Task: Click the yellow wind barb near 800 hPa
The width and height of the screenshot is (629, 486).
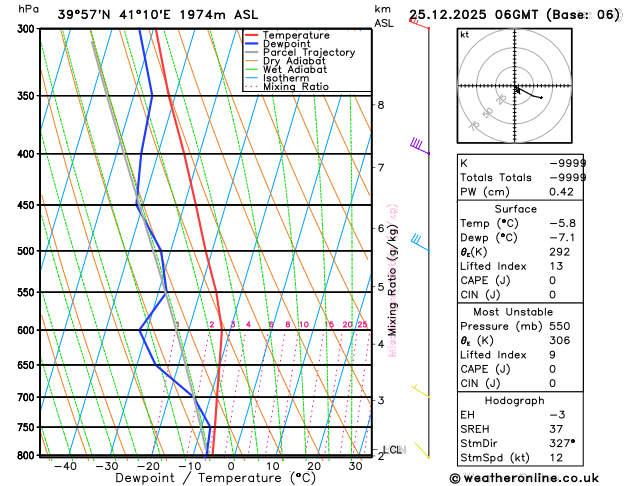Action: [x=422, y=450]
